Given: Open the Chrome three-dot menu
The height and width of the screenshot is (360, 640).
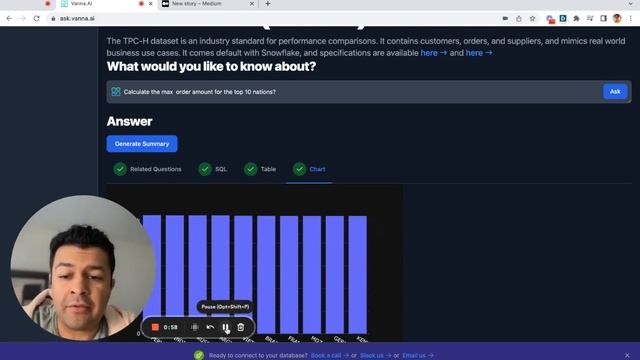Looking at the screenshot, I should pyautogui.click(x=631, y=18).
